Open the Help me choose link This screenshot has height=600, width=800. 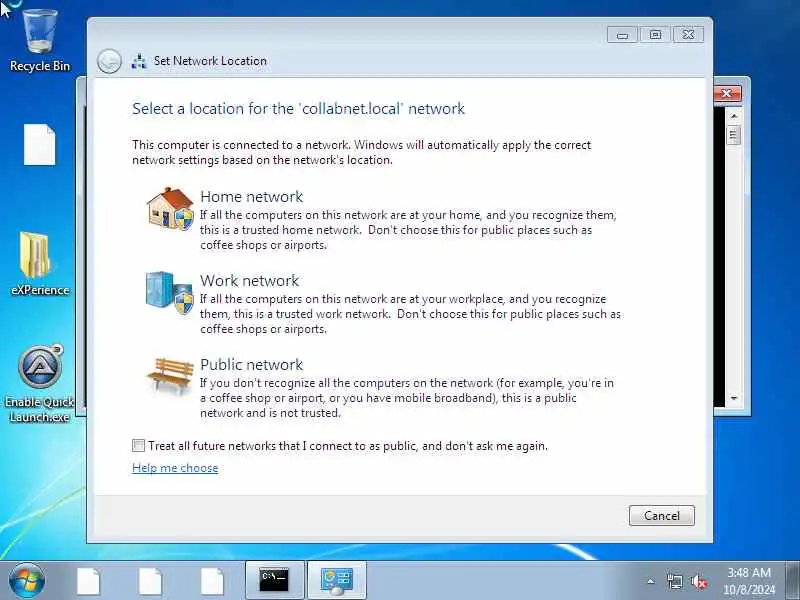pyautogui.click(x=175, y=468)
